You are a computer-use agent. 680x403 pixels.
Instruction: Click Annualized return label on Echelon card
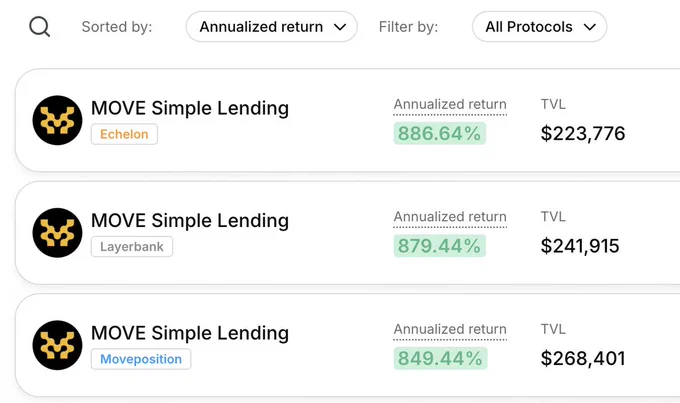(450, 105)
